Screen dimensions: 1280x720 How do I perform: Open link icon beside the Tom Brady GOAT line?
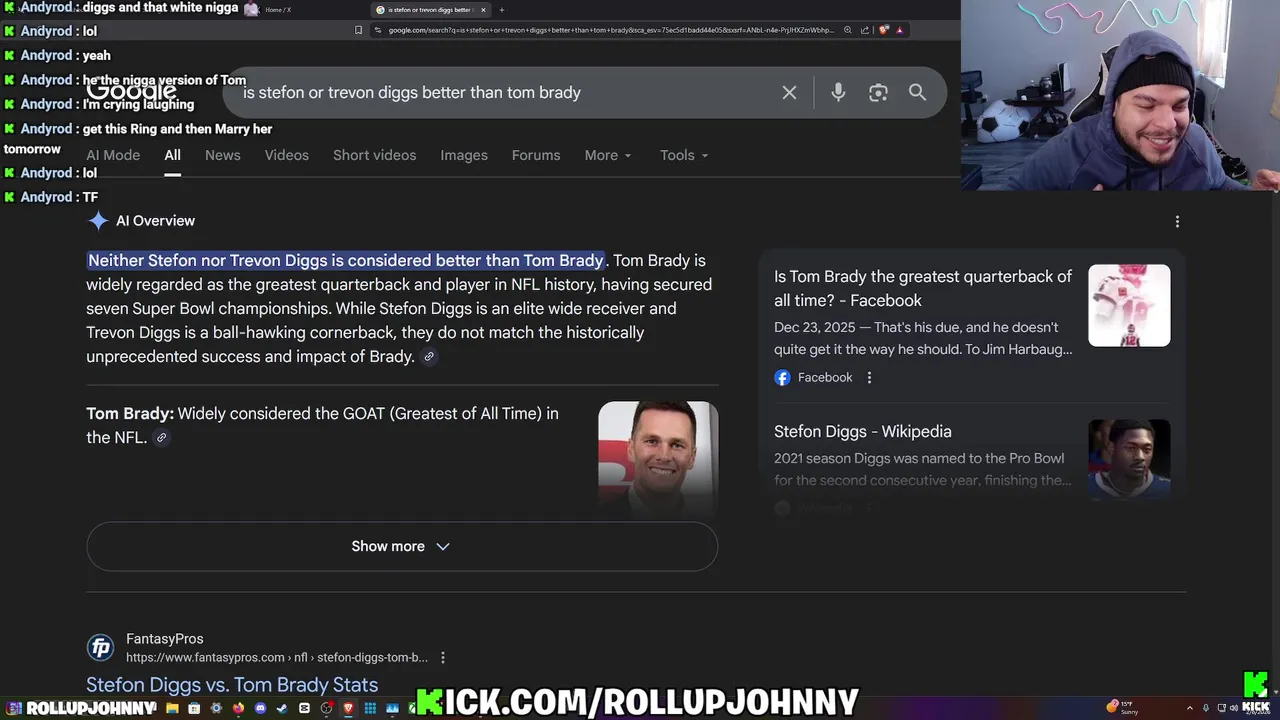point(161,437)
